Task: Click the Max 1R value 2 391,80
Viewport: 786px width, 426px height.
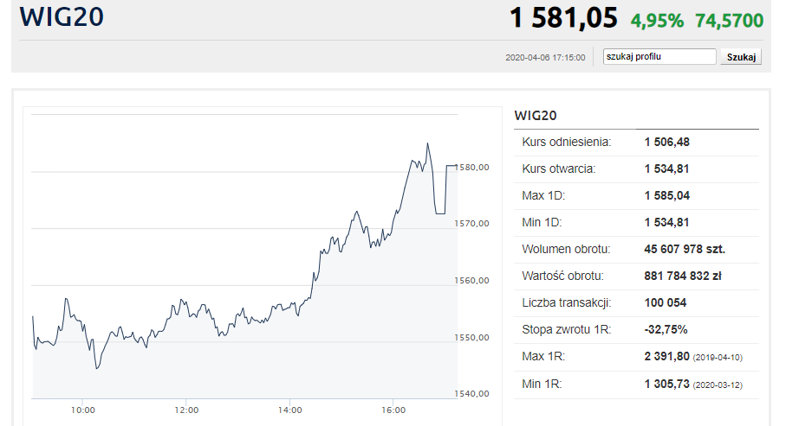Action: [667, 356]
